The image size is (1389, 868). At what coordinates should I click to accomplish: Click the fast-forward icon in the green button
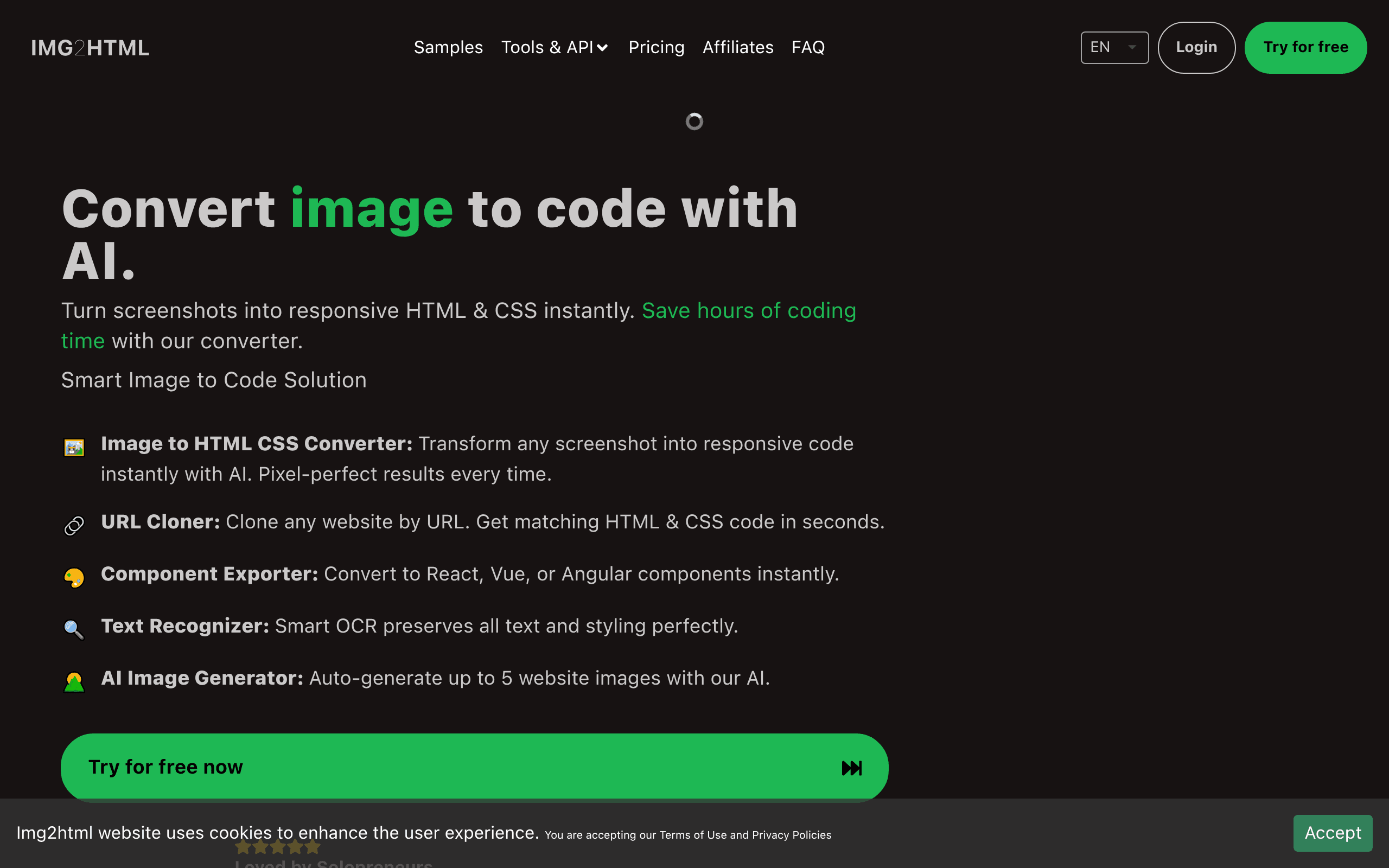click(x=851, y=768)
